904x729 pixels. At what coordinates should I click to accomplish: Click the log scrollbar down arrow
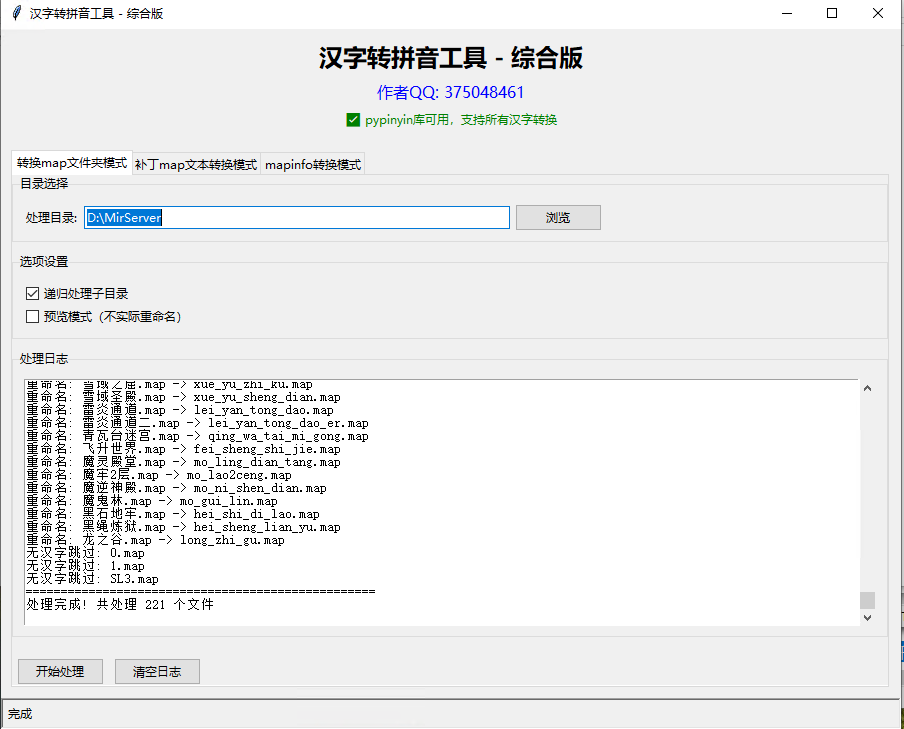tap(867, 618)
